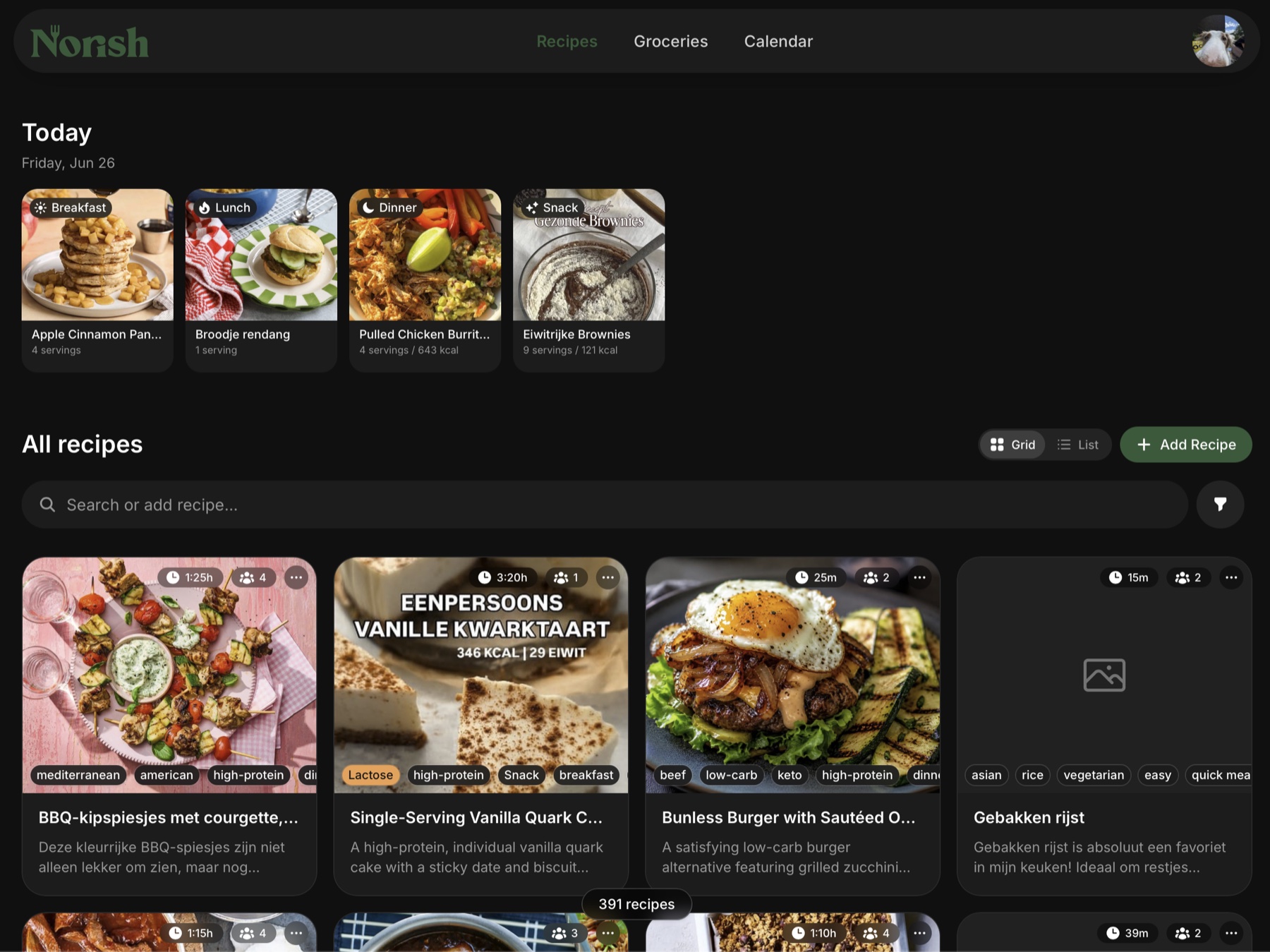Viewport: 1270px width, 952px height.
Task: Click the 15m time badge
Action: 1129,577
